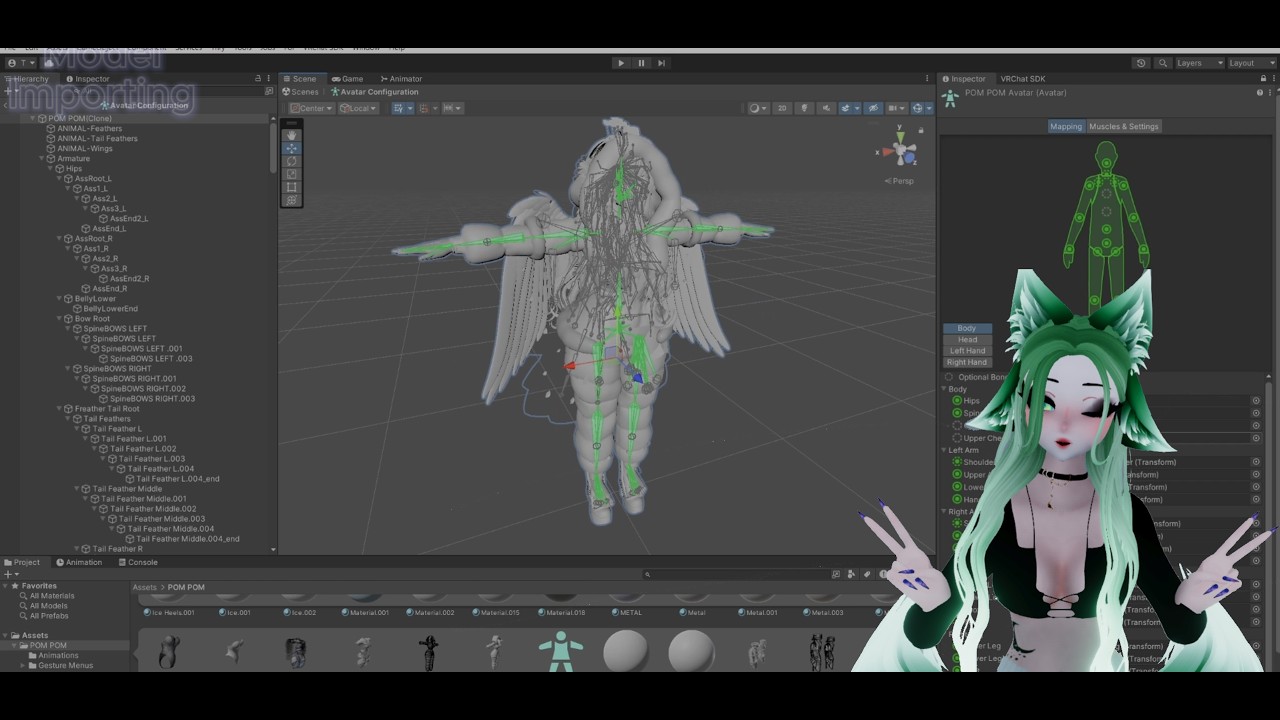Lock the scene gizmo rotation
Screen dimensions: 1280x720
(921, 130)
